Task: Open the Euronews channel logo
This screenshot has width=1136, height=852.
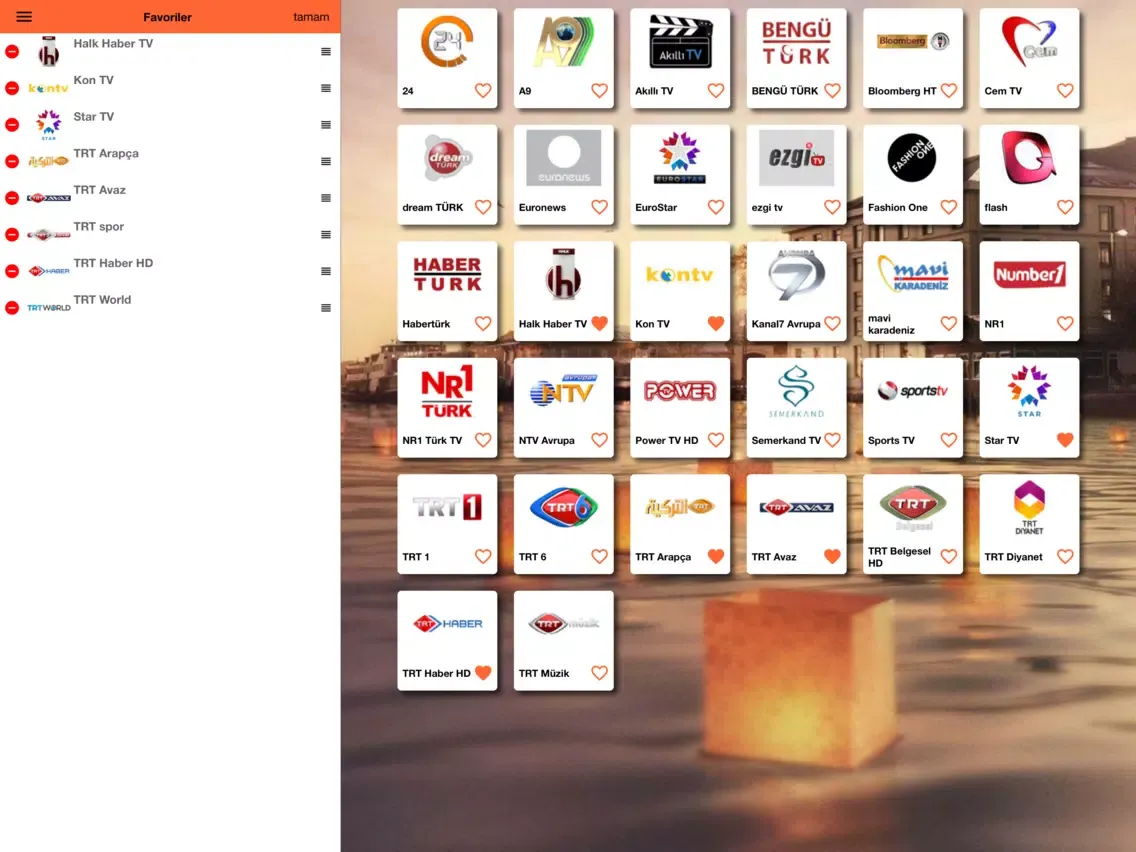Action: click(564, 158)
